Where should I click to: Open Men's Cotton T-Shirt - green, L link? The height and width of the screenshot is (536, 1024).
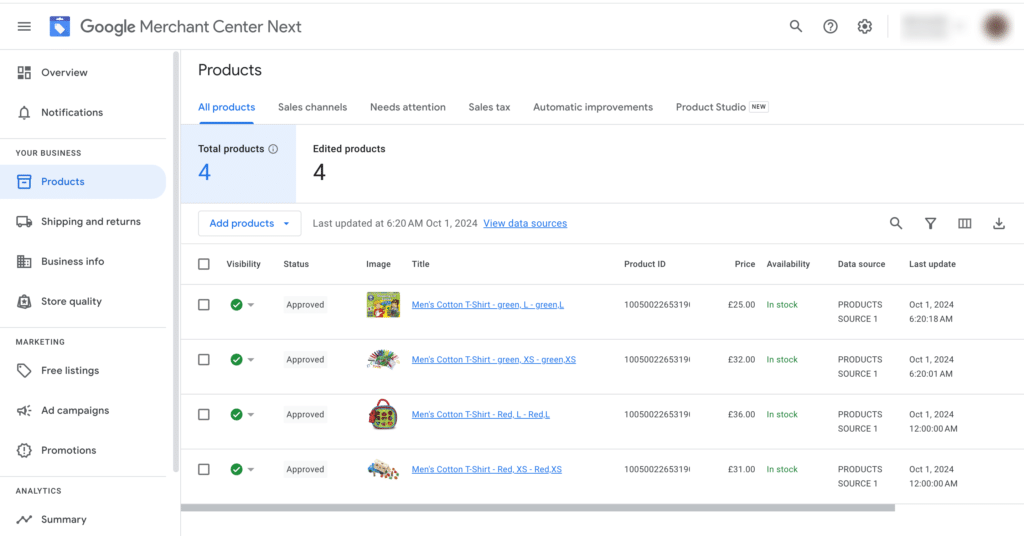click(x=488, y=305)
